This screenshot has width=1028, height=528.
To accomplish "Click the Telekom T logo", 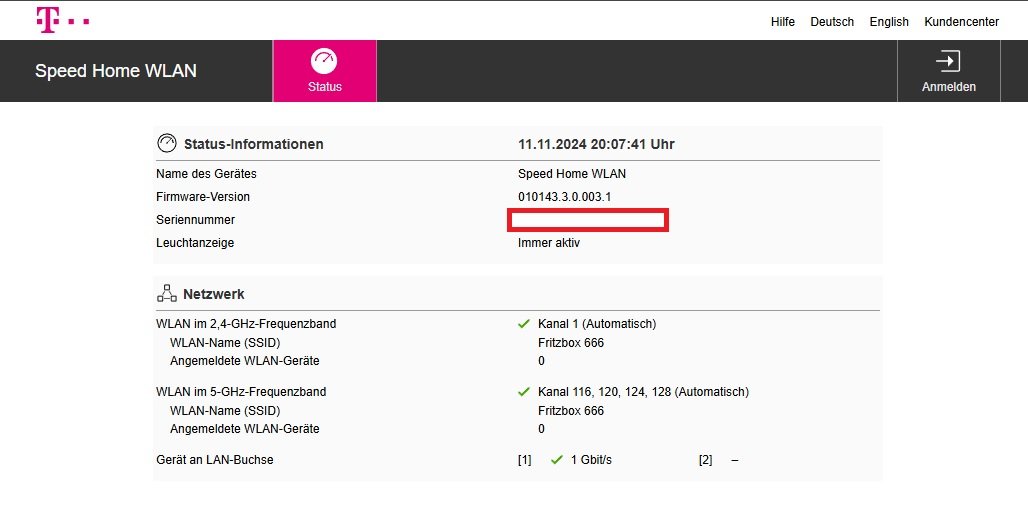I will click(x=62, y=20).
